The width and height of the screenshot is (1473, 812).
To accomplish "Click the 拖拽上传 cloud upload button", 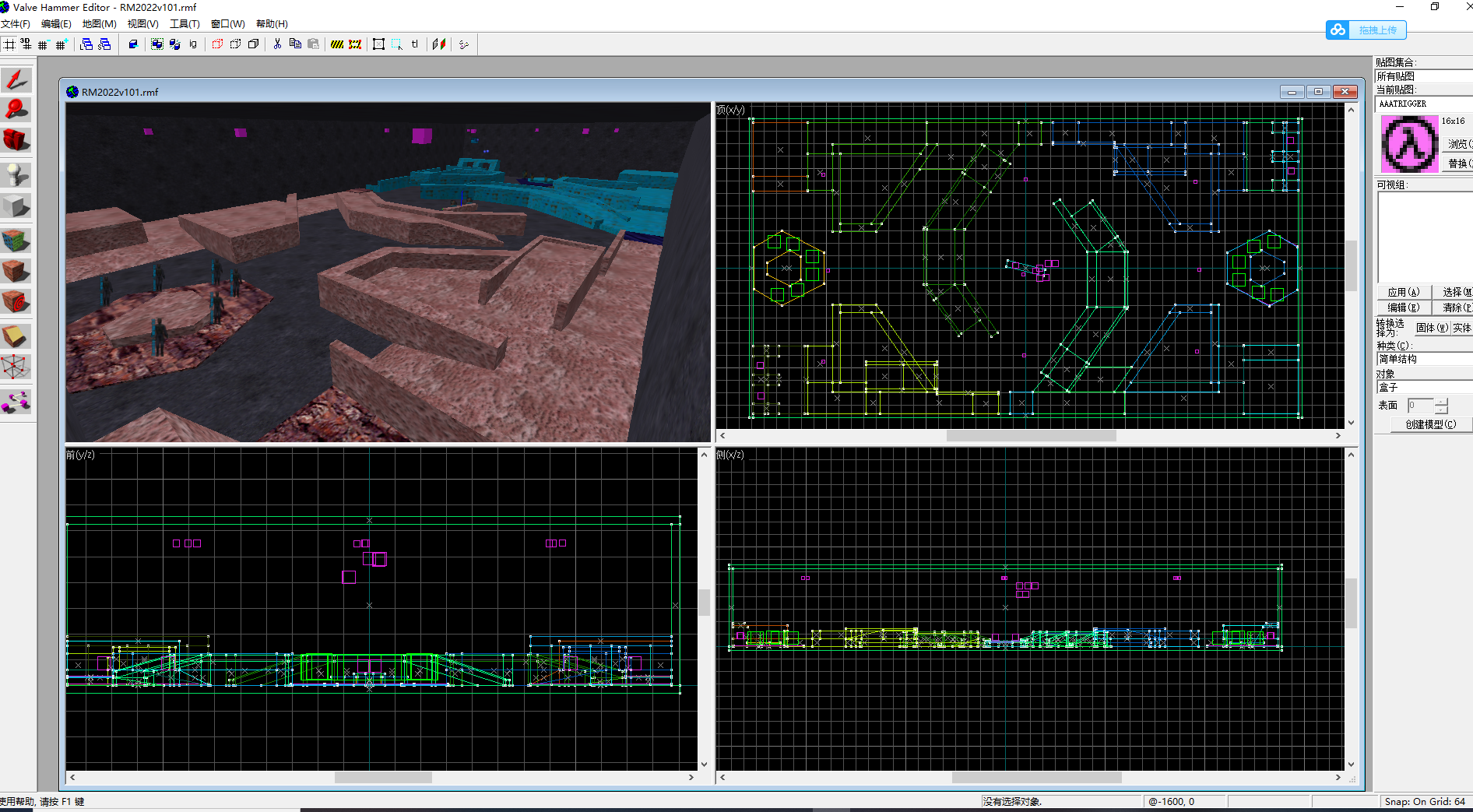I will tap(1366, 30).
